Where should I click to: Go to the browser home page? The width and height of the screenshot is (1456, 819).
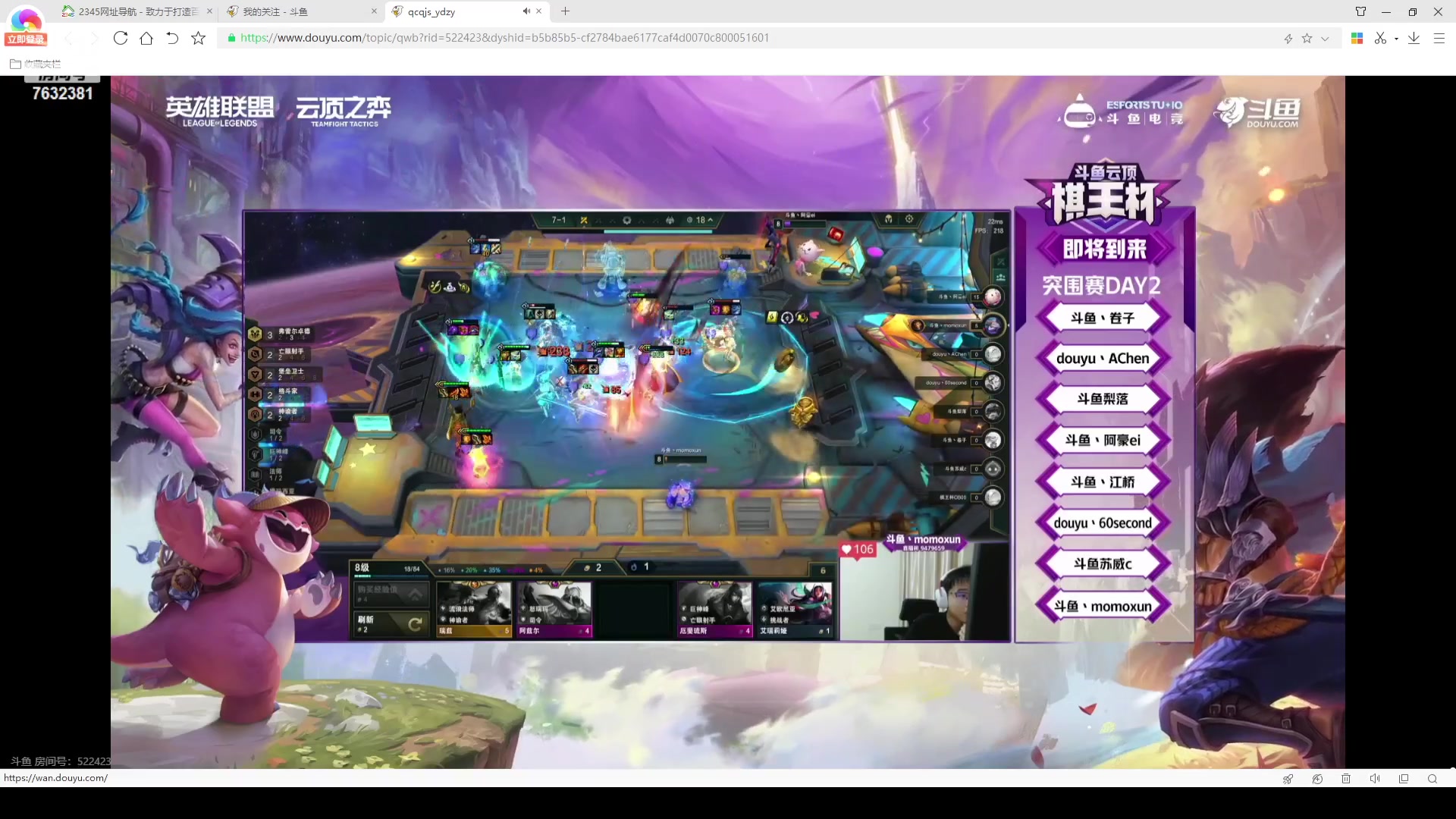146,38
